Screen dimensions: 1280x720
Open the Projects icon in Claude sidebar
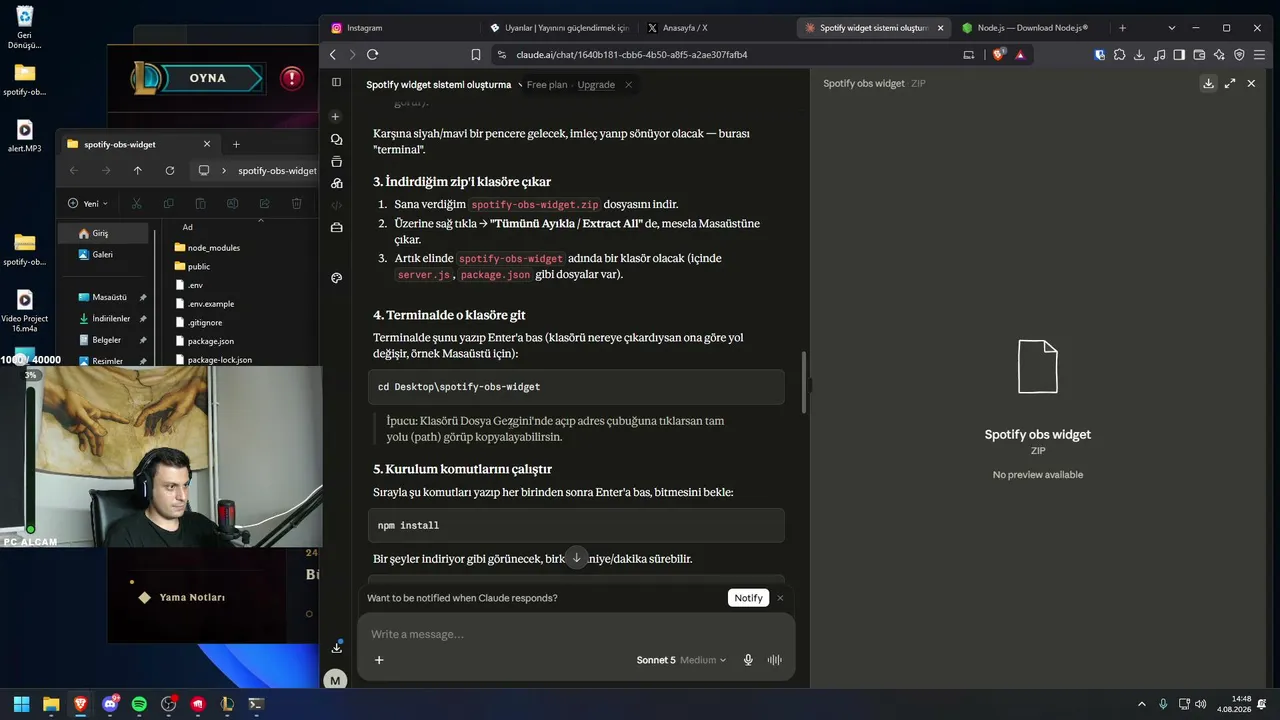point(336,161)
